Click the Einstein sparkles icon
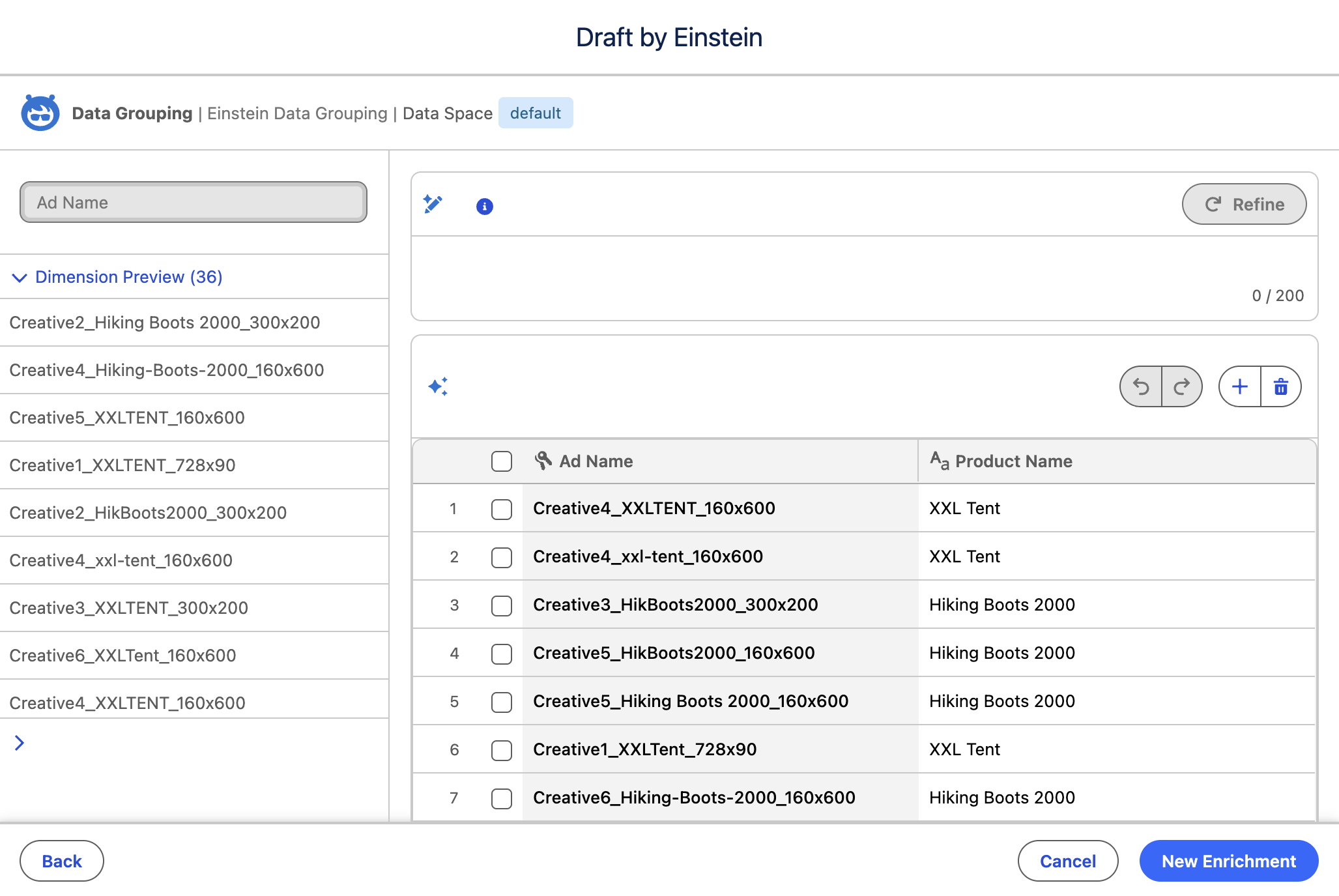 pyautogui.click(x=438, y=386)
